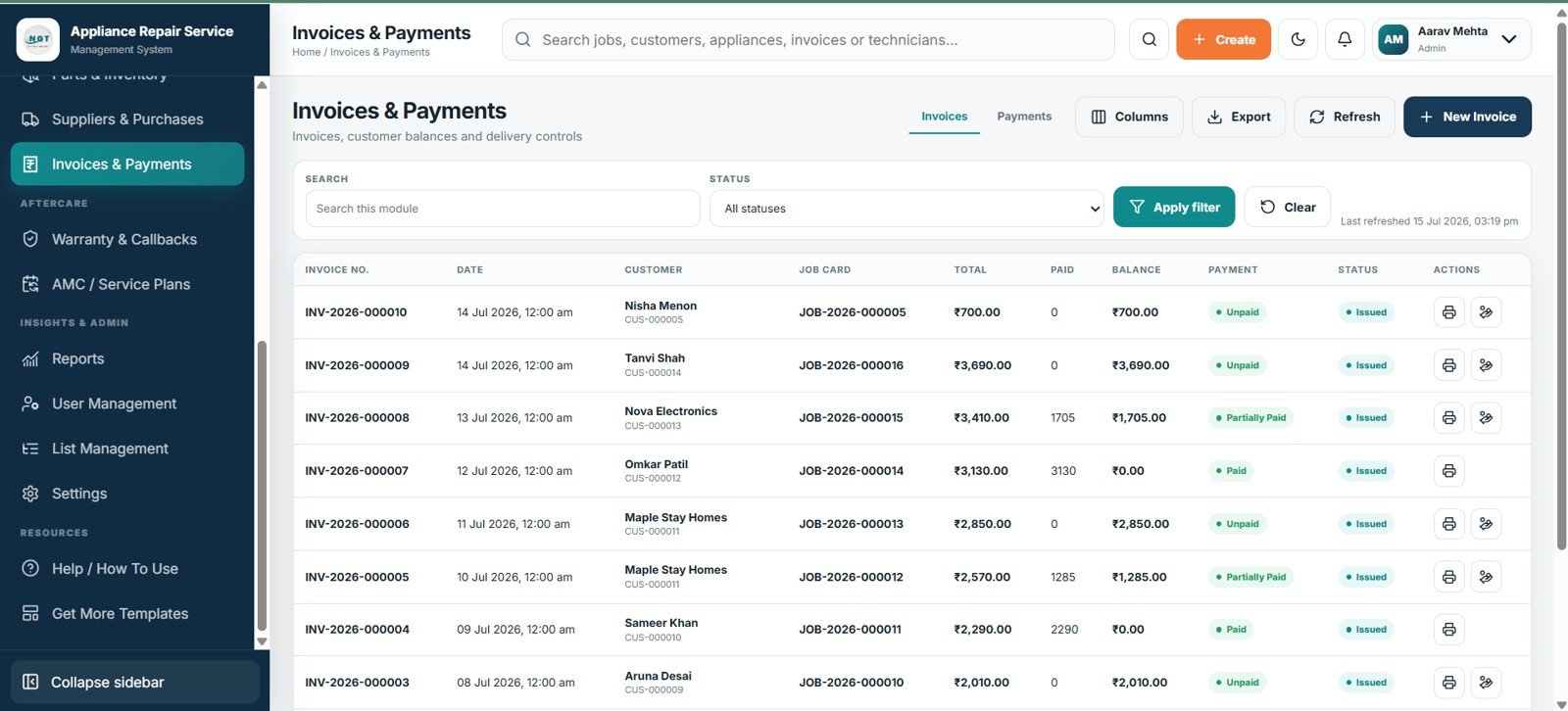Viewport: 1568px width, 711px height.
Task: Export the invoice list
Action: (x=1239, y=117)
